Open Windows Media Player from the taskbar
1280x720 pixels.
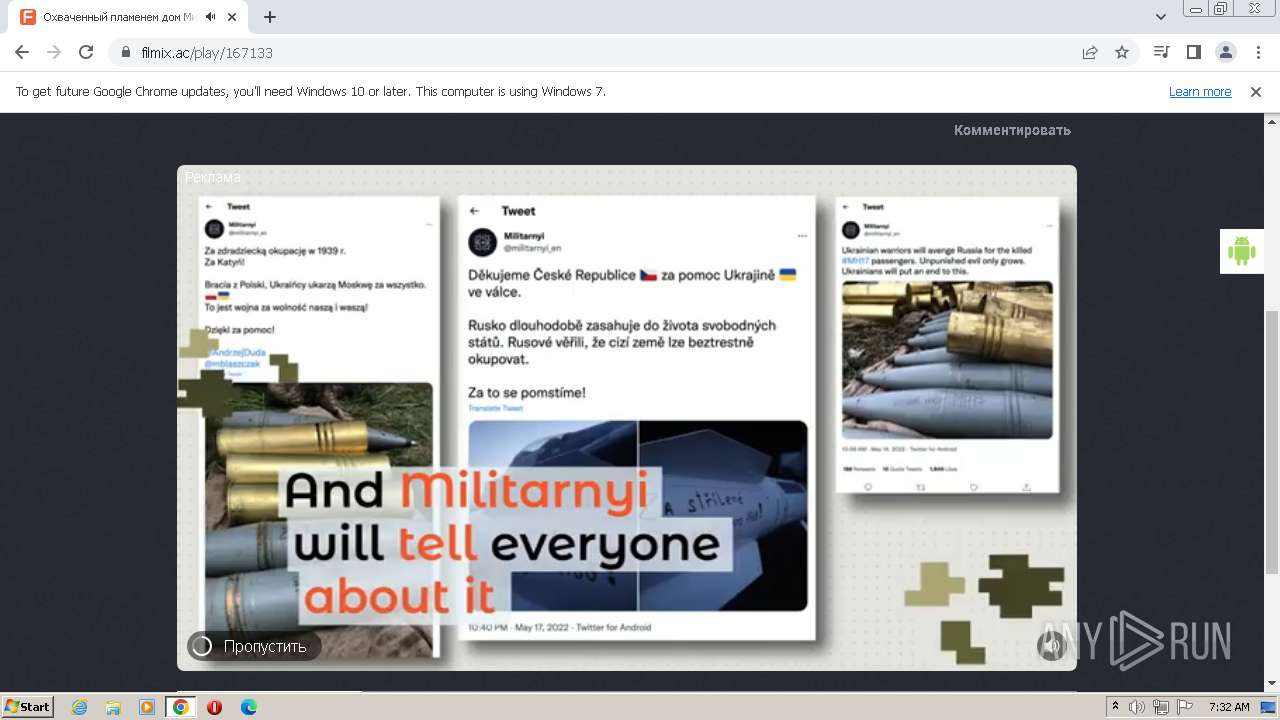(147, 707)
